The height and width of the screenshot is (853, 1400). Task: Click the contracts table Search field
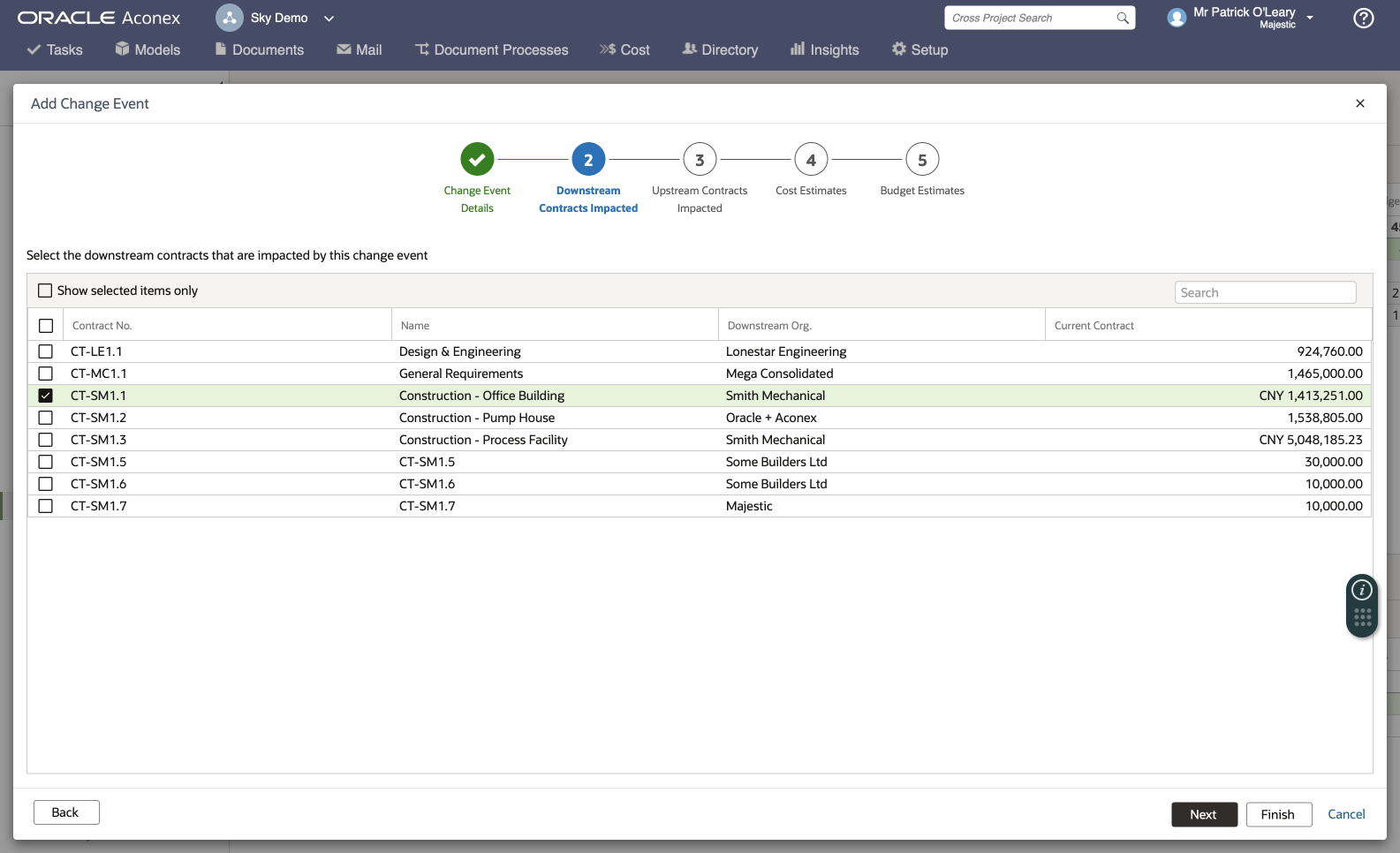tap(1265, 292)
